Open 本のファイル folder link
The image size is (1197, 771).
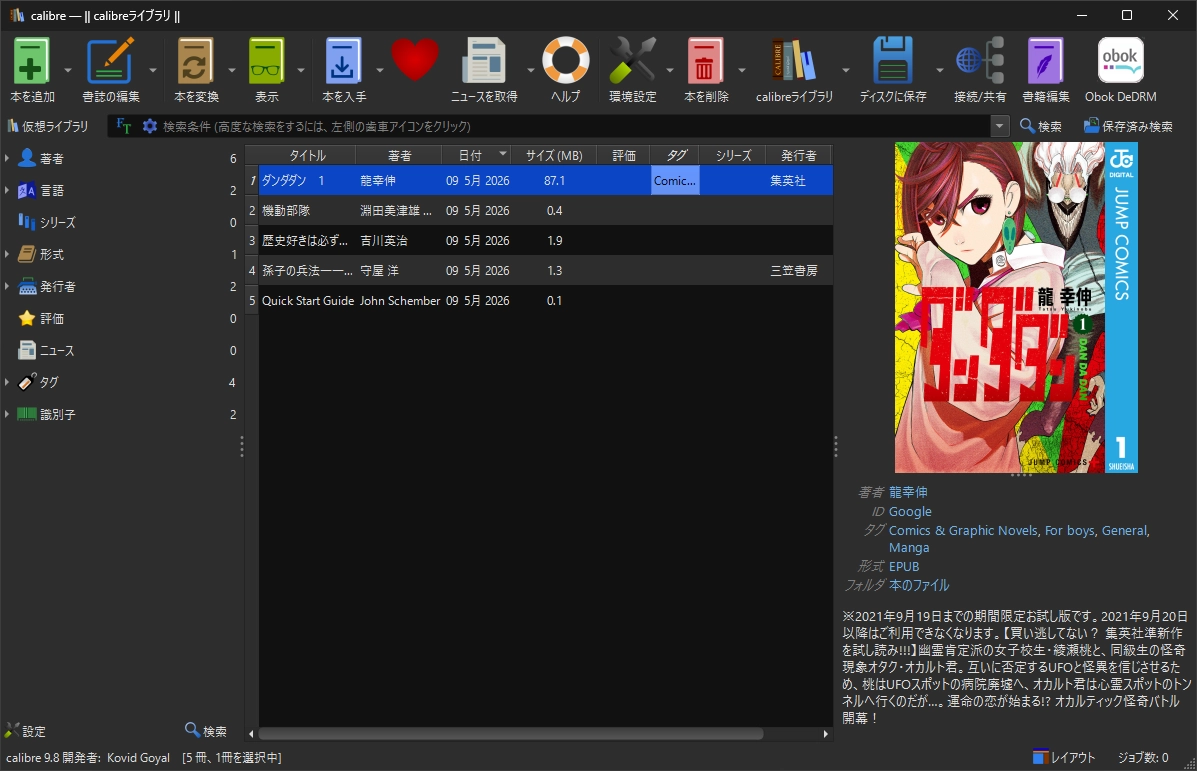(919, 585)
